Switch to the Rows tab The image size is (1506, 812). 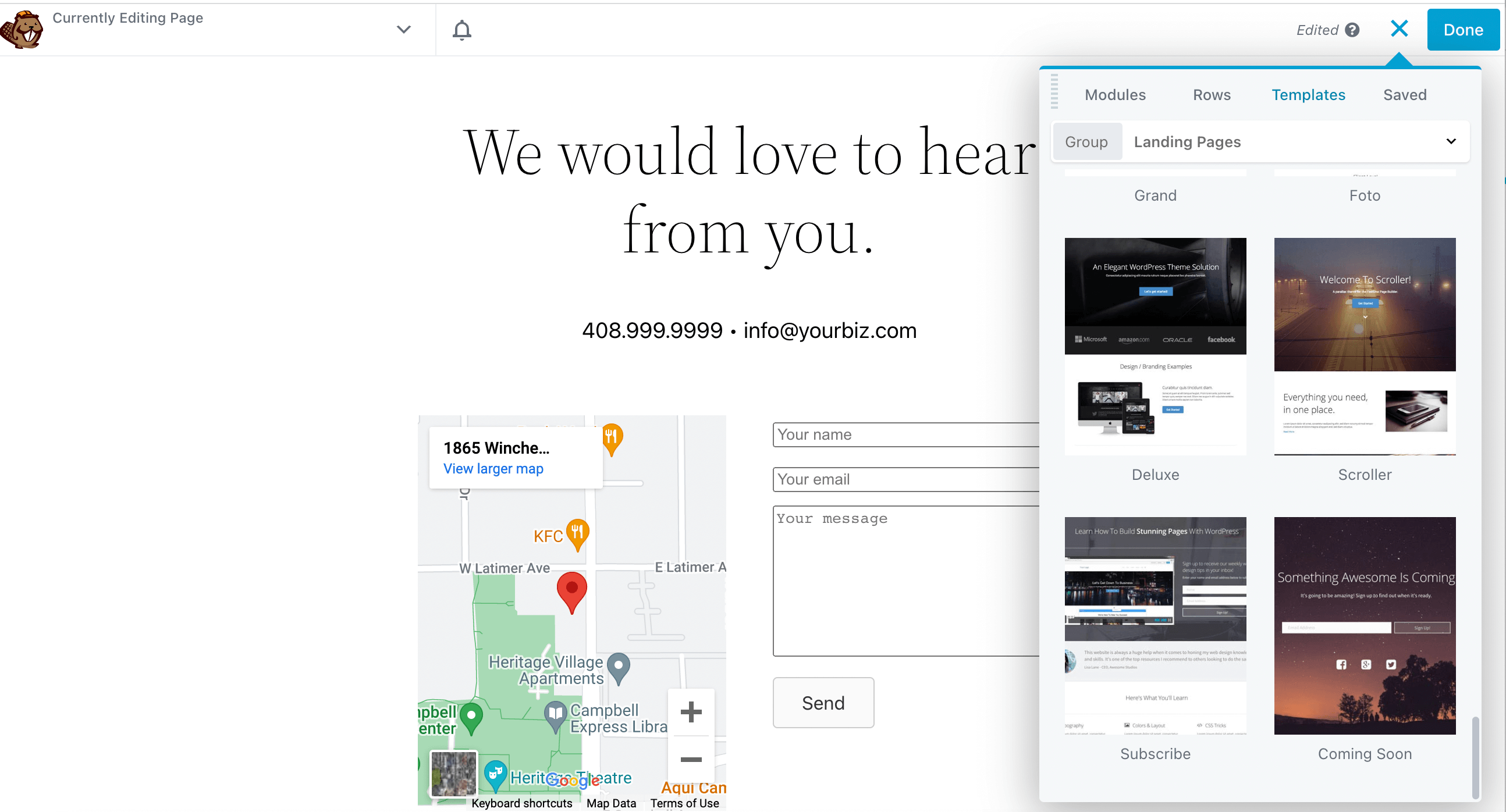coord(1211,95)
